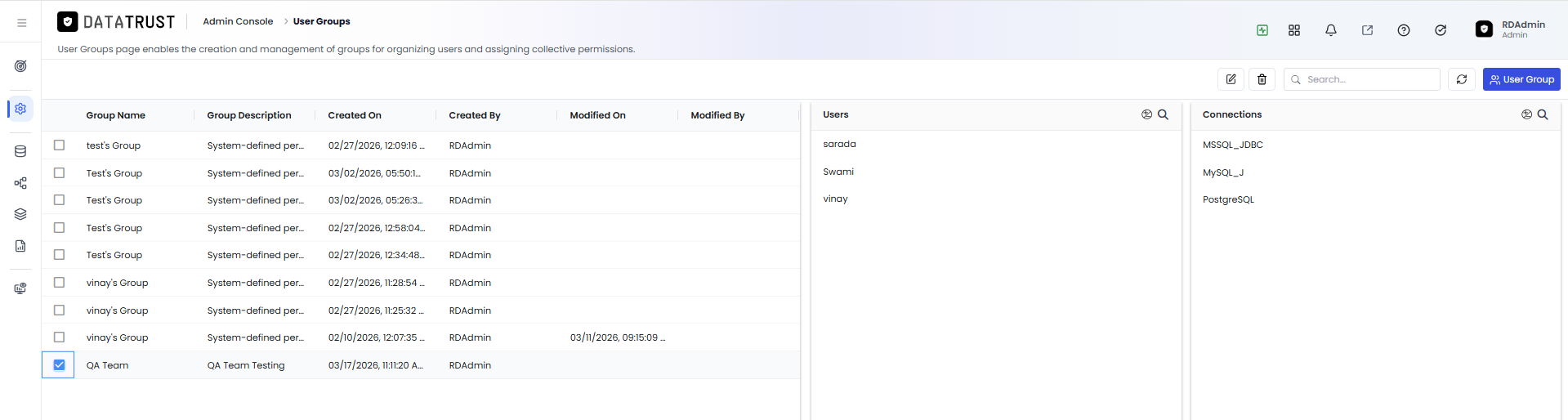Select MySQL_J connection

1222,172
